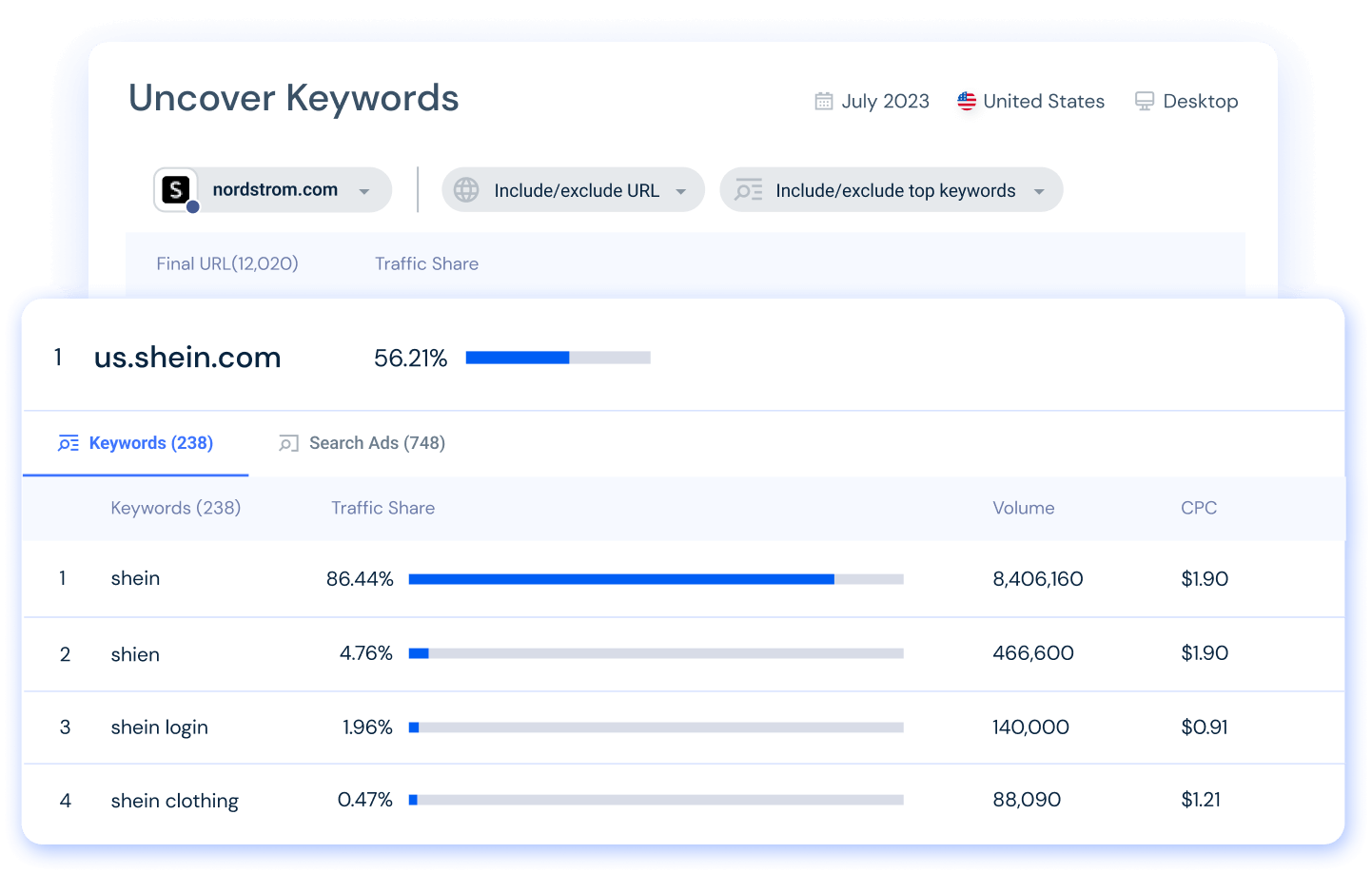Click the Desktop monitor icon
The image size is (1372, 873).
point(1145,101)
